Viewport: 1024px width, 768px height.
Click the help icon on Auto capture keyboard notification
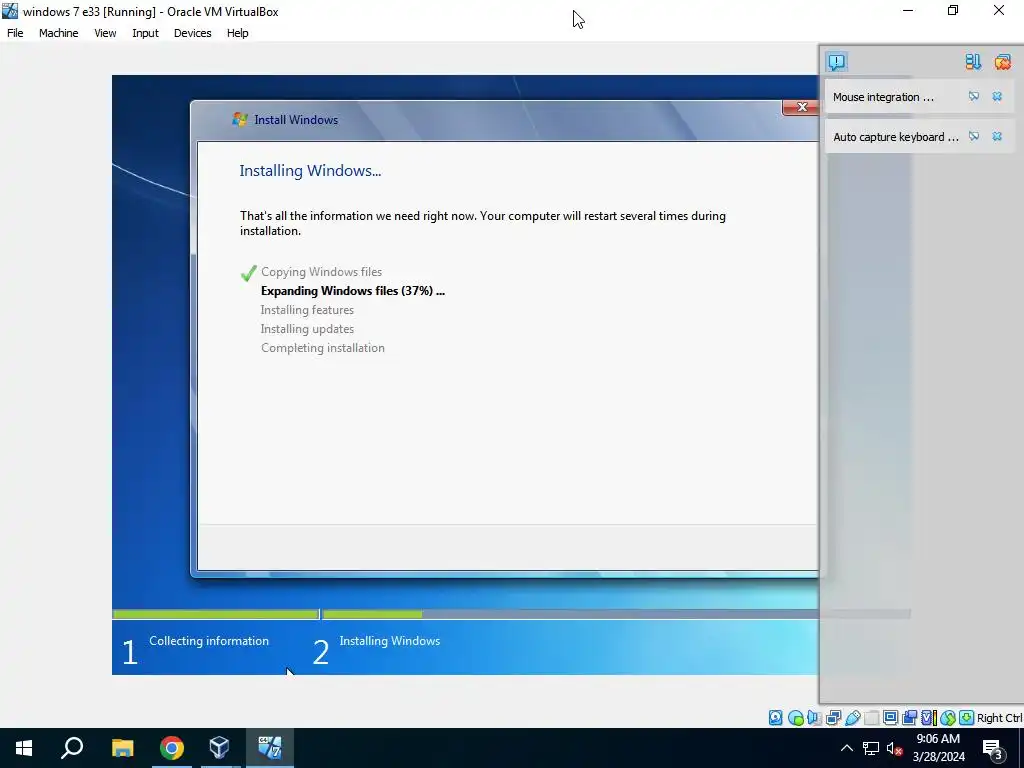[x=974, y=136]
